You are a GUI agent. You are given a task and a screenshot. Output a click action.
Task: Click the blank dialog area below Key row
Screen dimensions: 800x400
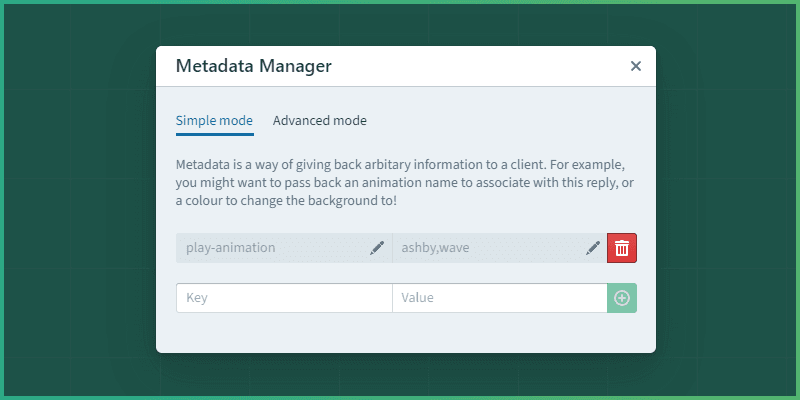[405, 332]
